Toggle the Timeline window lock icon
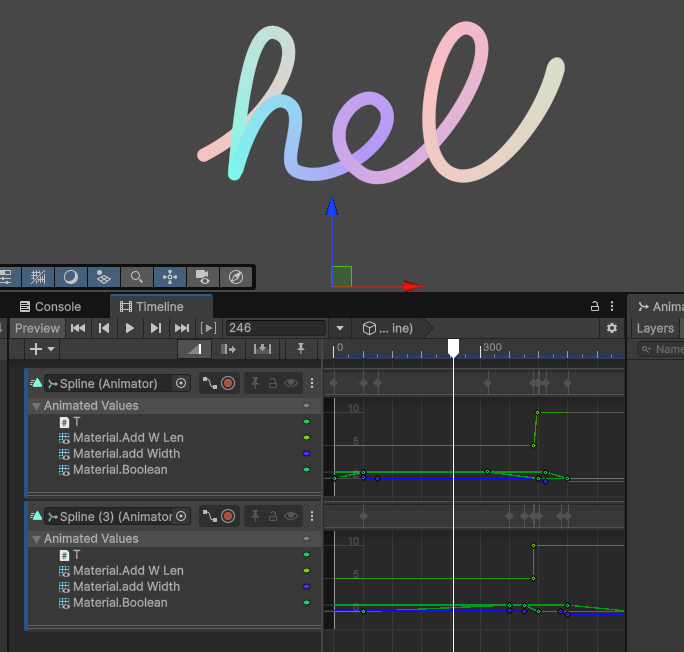 point(594,307)
